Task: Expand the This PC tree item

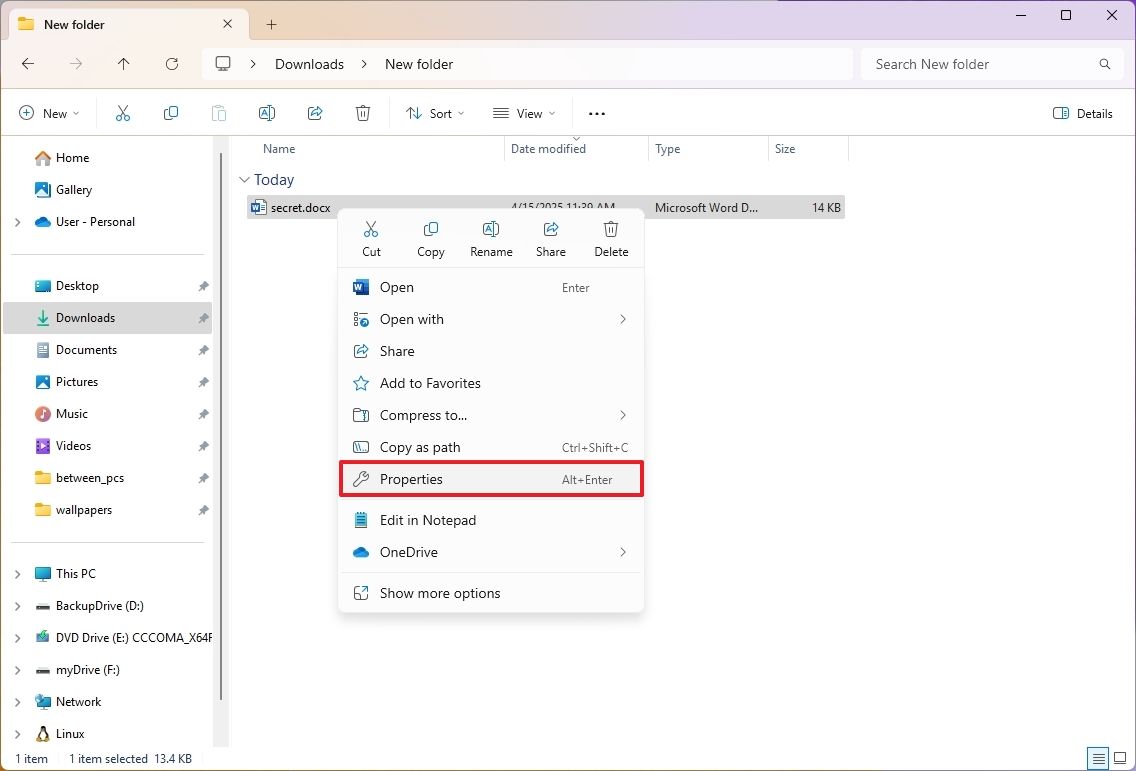Action: pyautogui.click(x=16, y=573)
